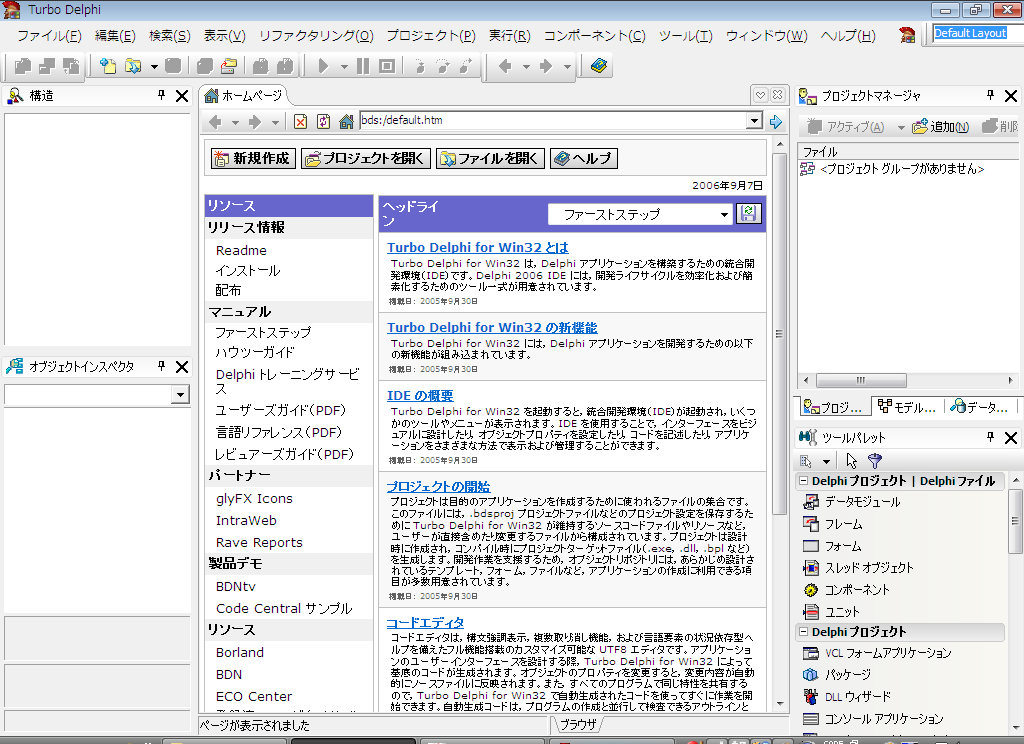Click the ファイルを開く button

490,158
